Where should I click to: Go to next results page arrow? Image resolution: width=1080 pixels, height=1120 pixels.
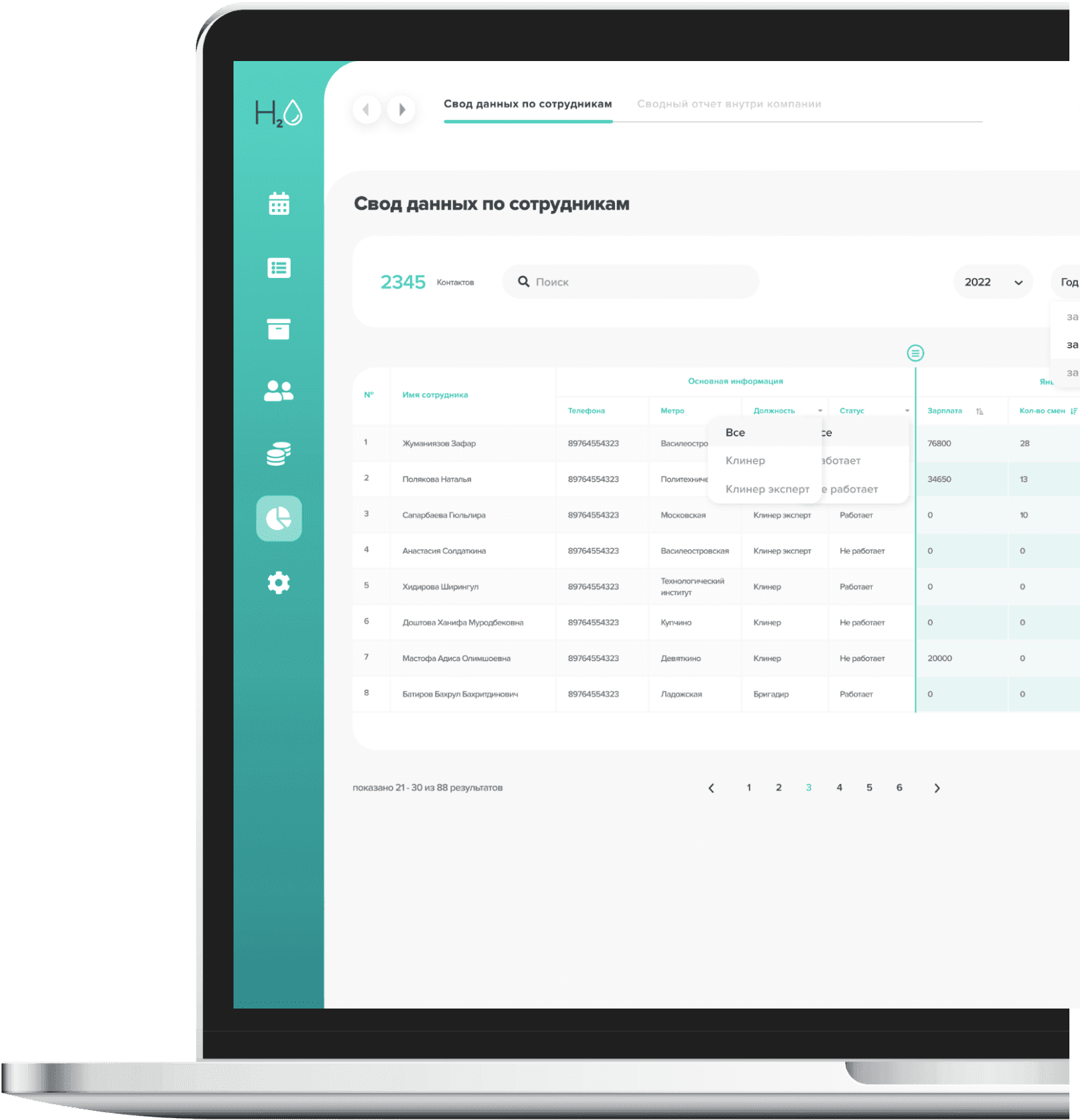[x=937, y=788]
